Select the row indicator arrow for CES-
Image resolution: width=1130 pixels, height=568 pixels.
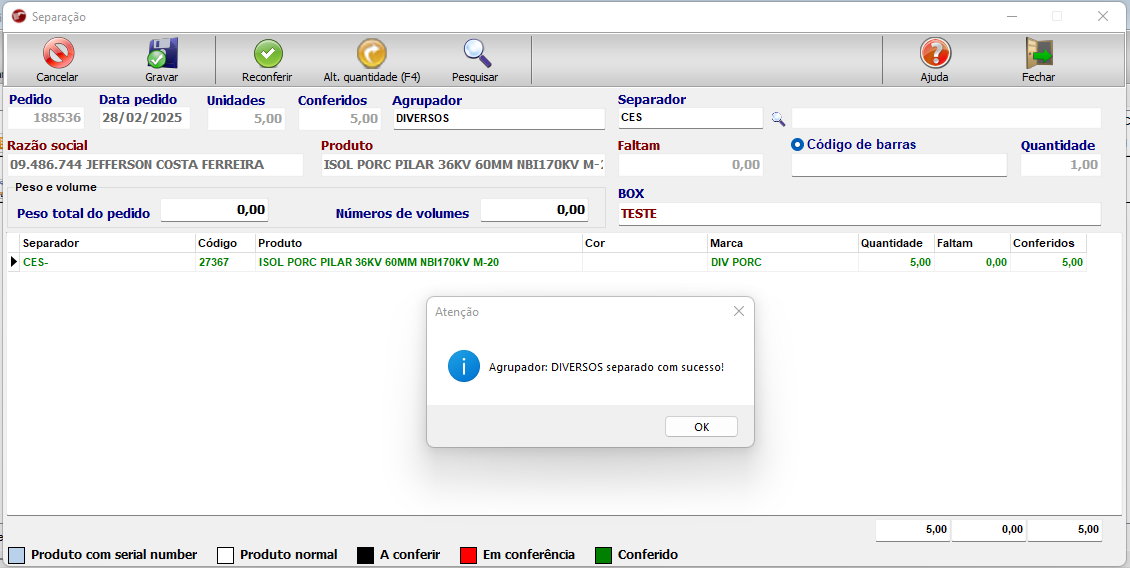(14, 262)
